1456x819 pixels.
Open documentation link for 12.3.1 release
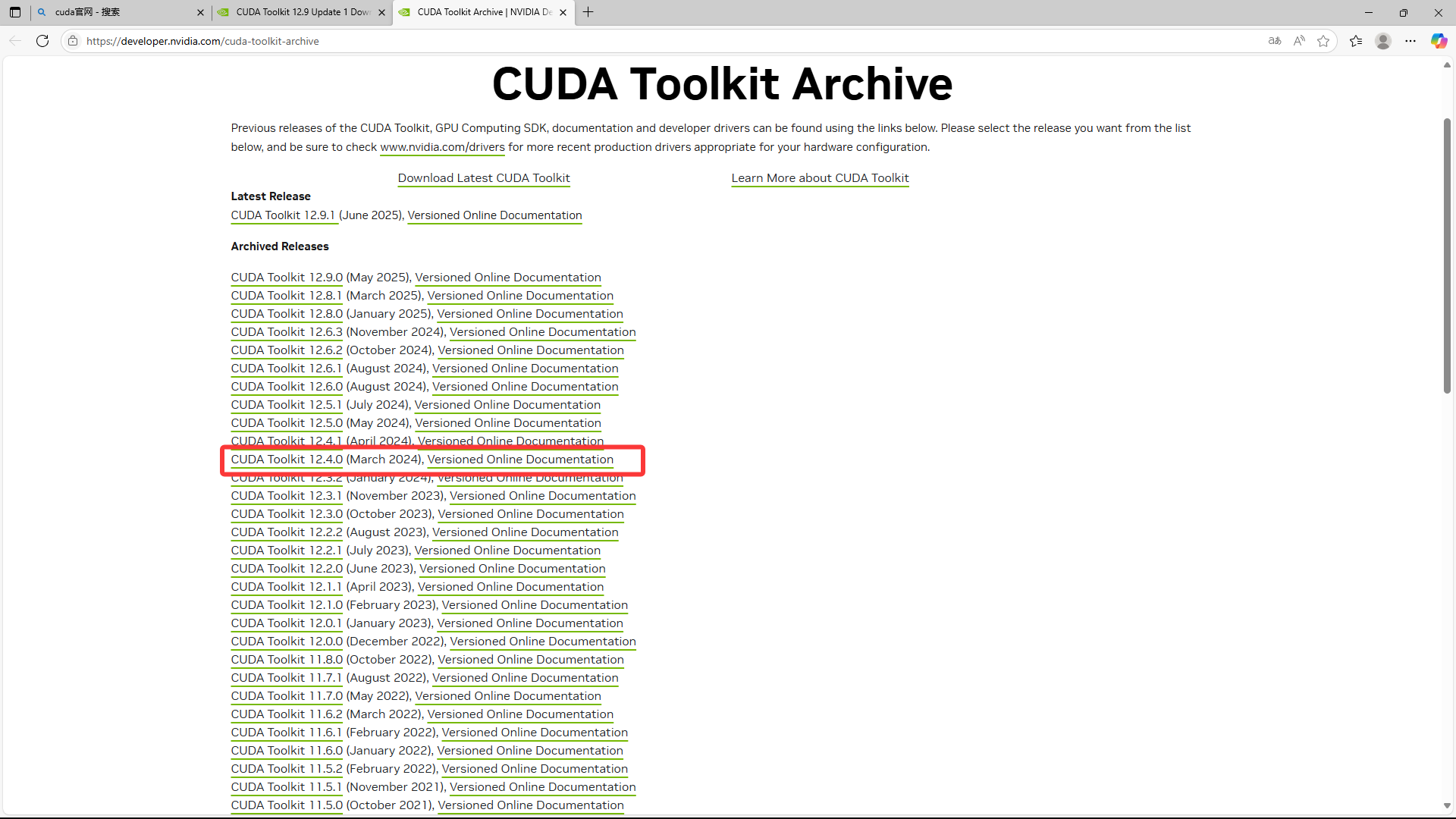point(543,496)
